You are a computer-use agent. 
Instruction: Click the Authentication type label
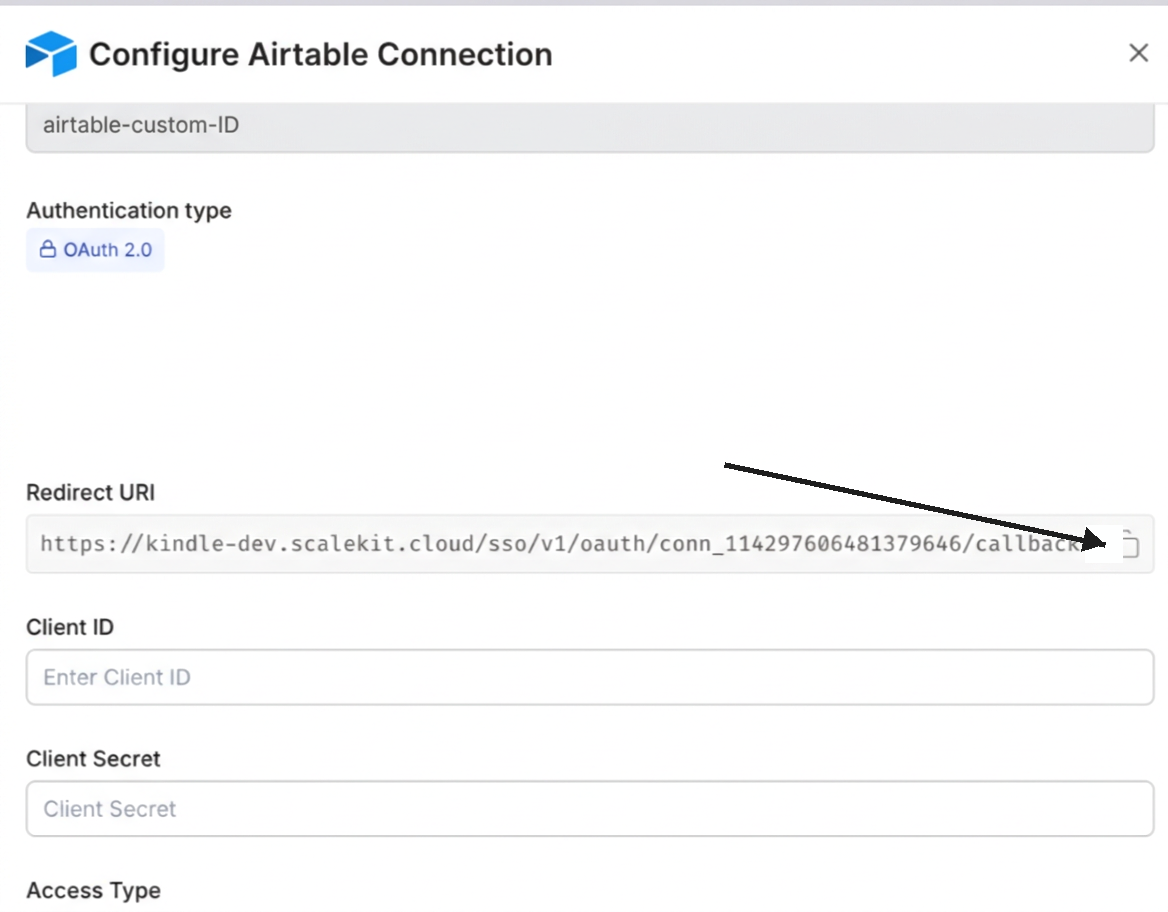point(129,211)
